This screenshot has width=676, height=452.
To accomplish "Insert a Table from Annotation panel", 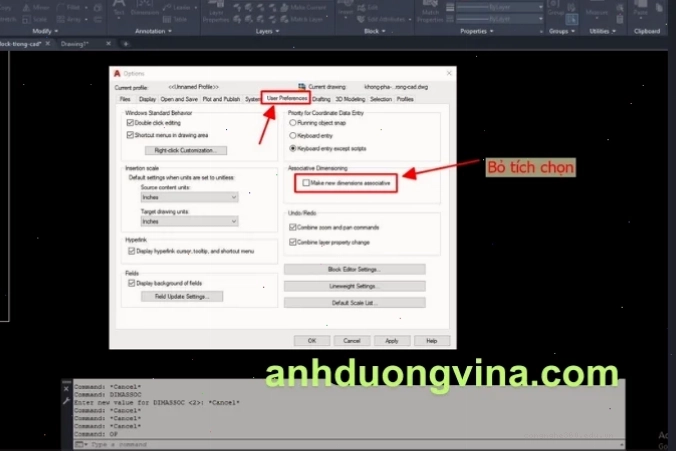I will click(x=175, y=19).
